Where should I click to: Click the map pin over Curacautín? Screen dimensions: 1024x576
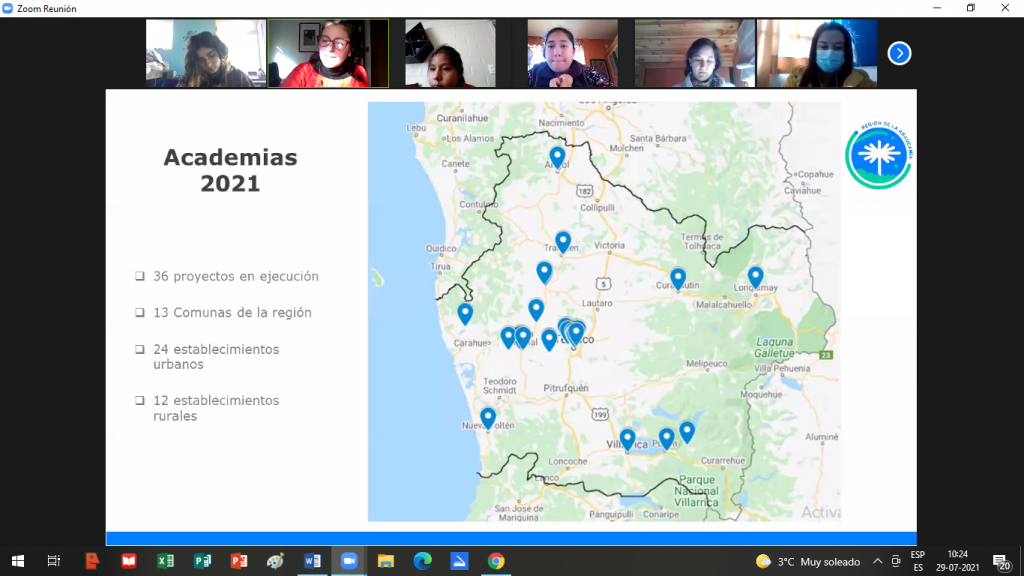tap(678, 280)
